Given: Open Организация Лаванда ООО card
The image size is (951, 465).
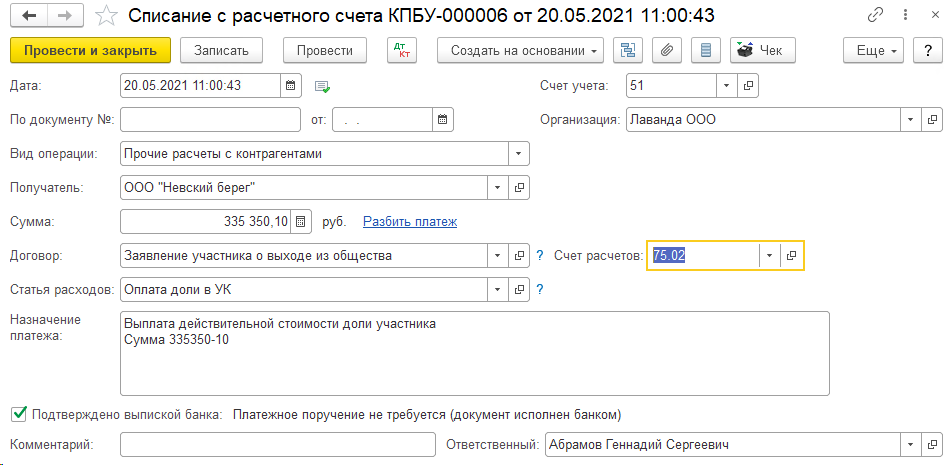Looking at the screenshot, I should (932, 119).
